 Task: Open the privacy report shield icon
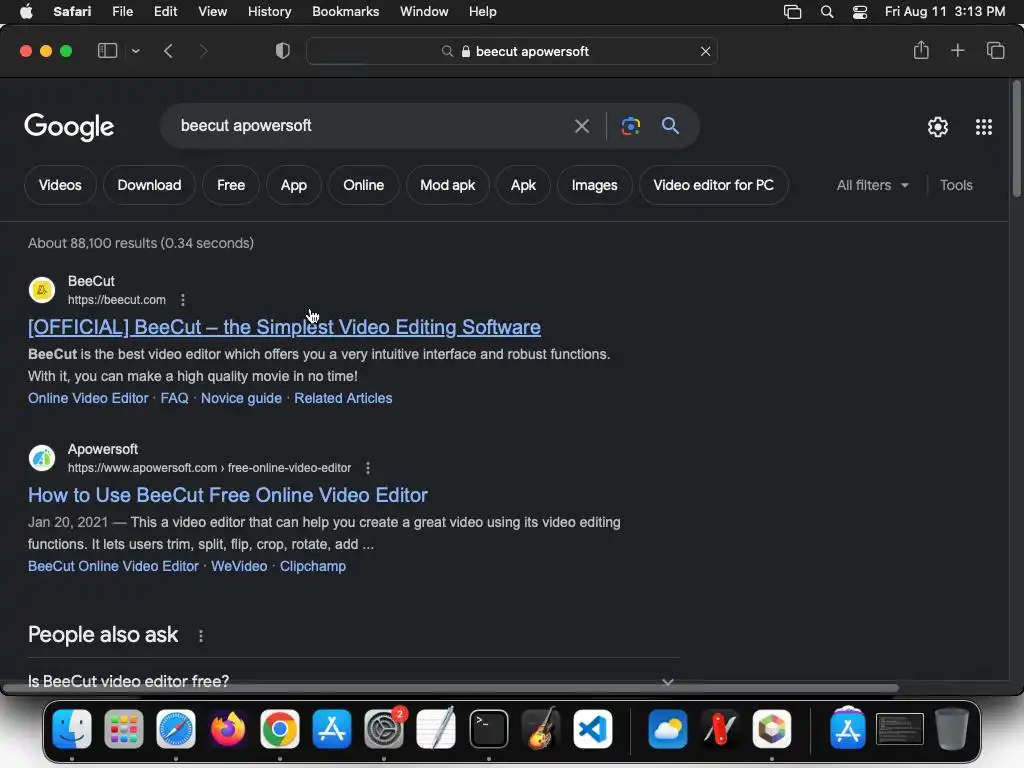click(283, 51)
